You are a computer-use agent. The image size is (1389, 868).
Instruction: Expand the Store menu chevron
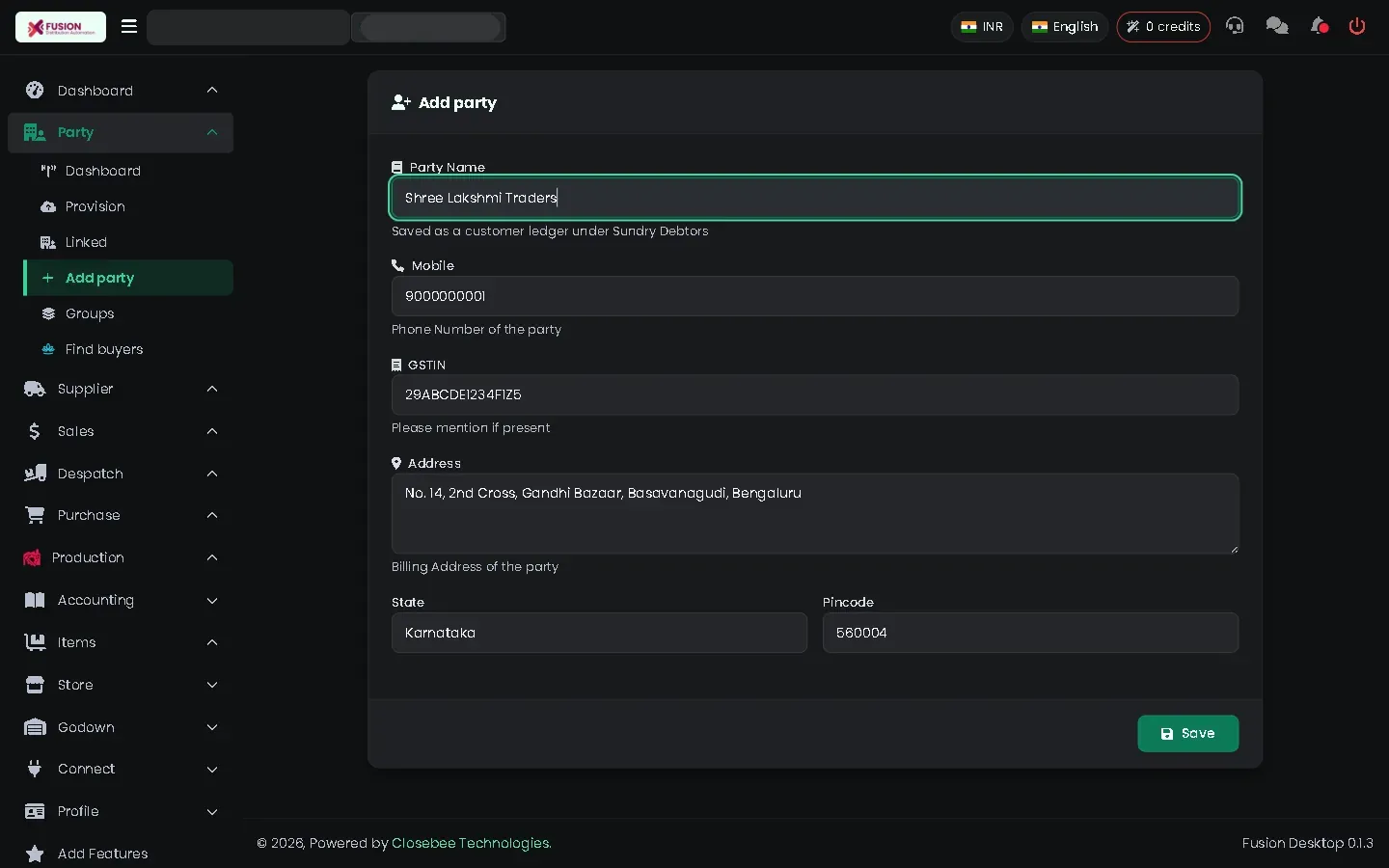tap(212, 685)
